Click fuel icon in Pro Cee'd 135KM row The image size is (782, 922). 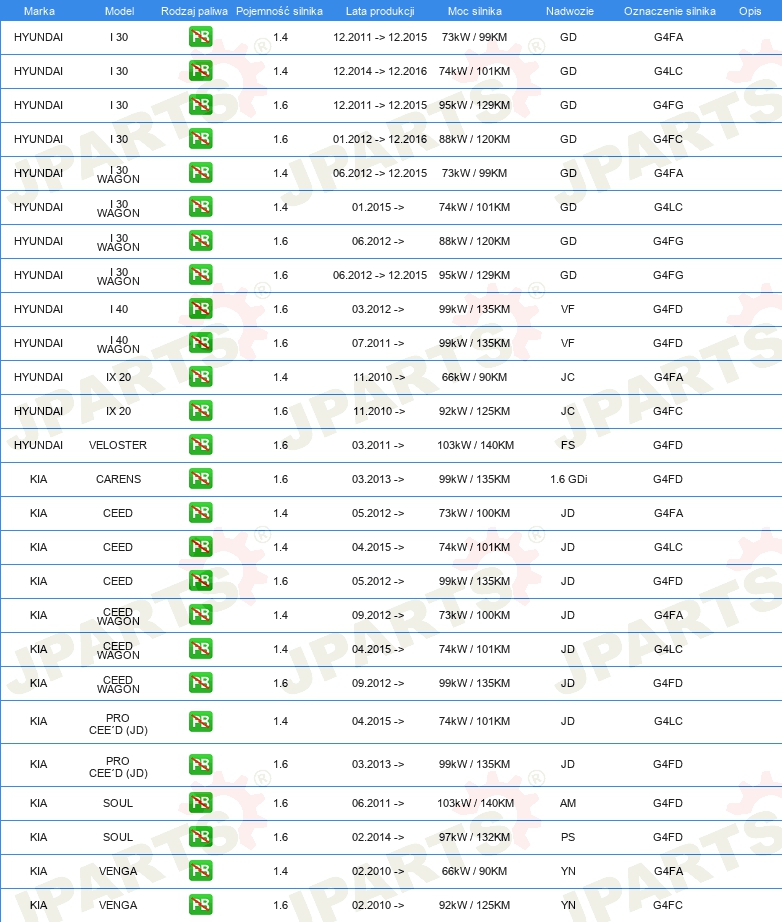[200, 765]
